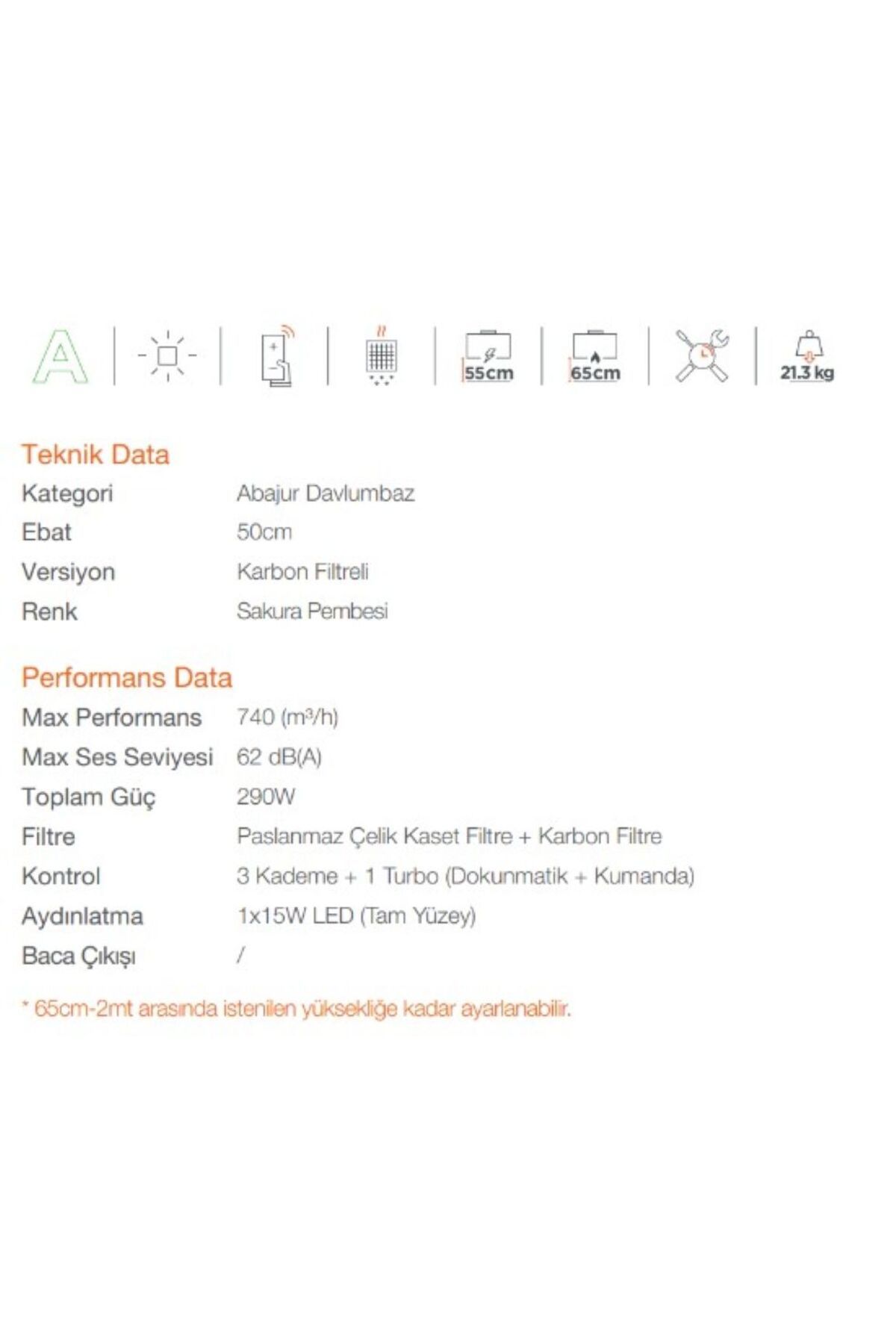Click the Performans Data heading

click(x=127, y=677)
